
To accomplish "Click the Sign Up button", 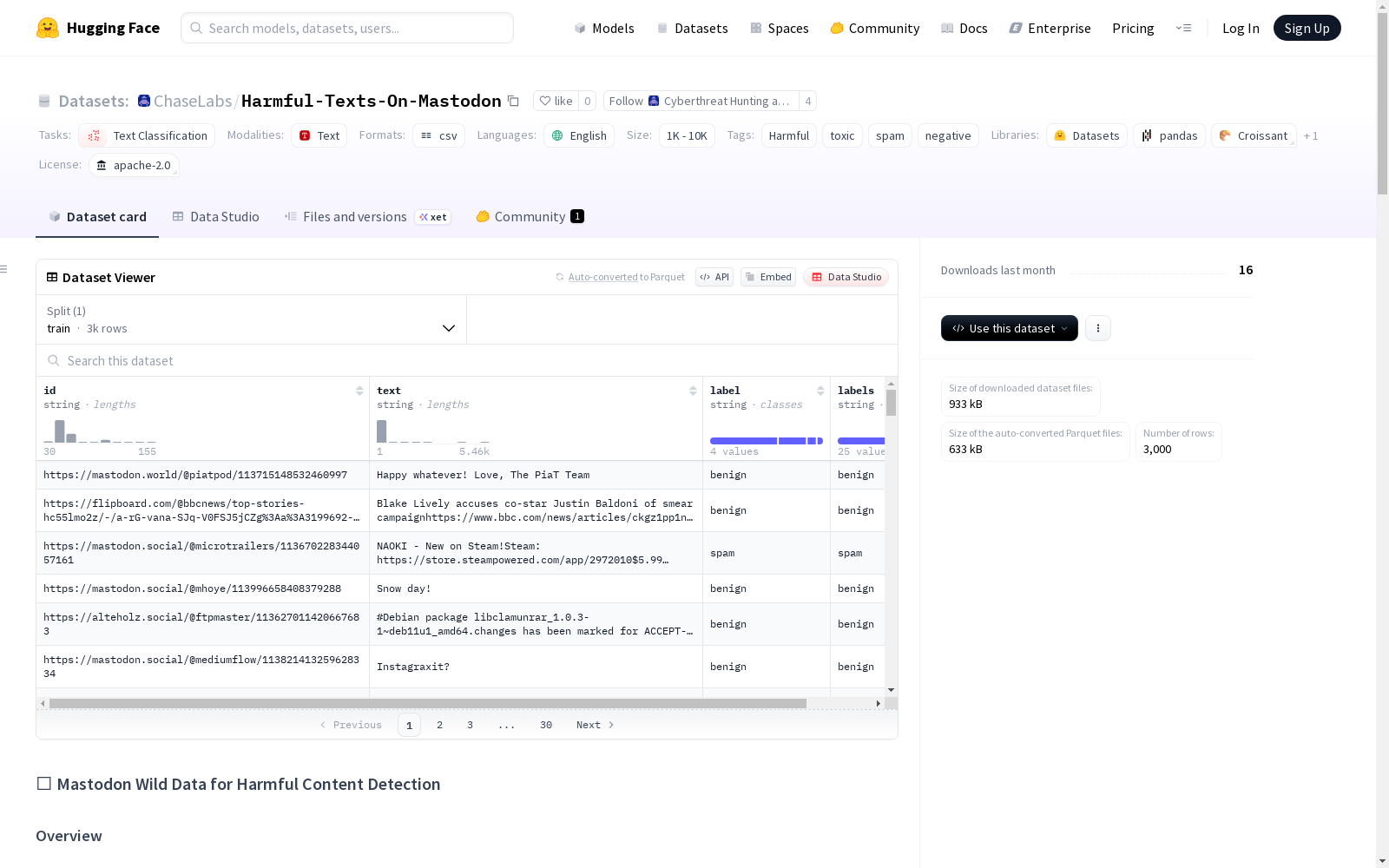I will [x=1307, y=28].
